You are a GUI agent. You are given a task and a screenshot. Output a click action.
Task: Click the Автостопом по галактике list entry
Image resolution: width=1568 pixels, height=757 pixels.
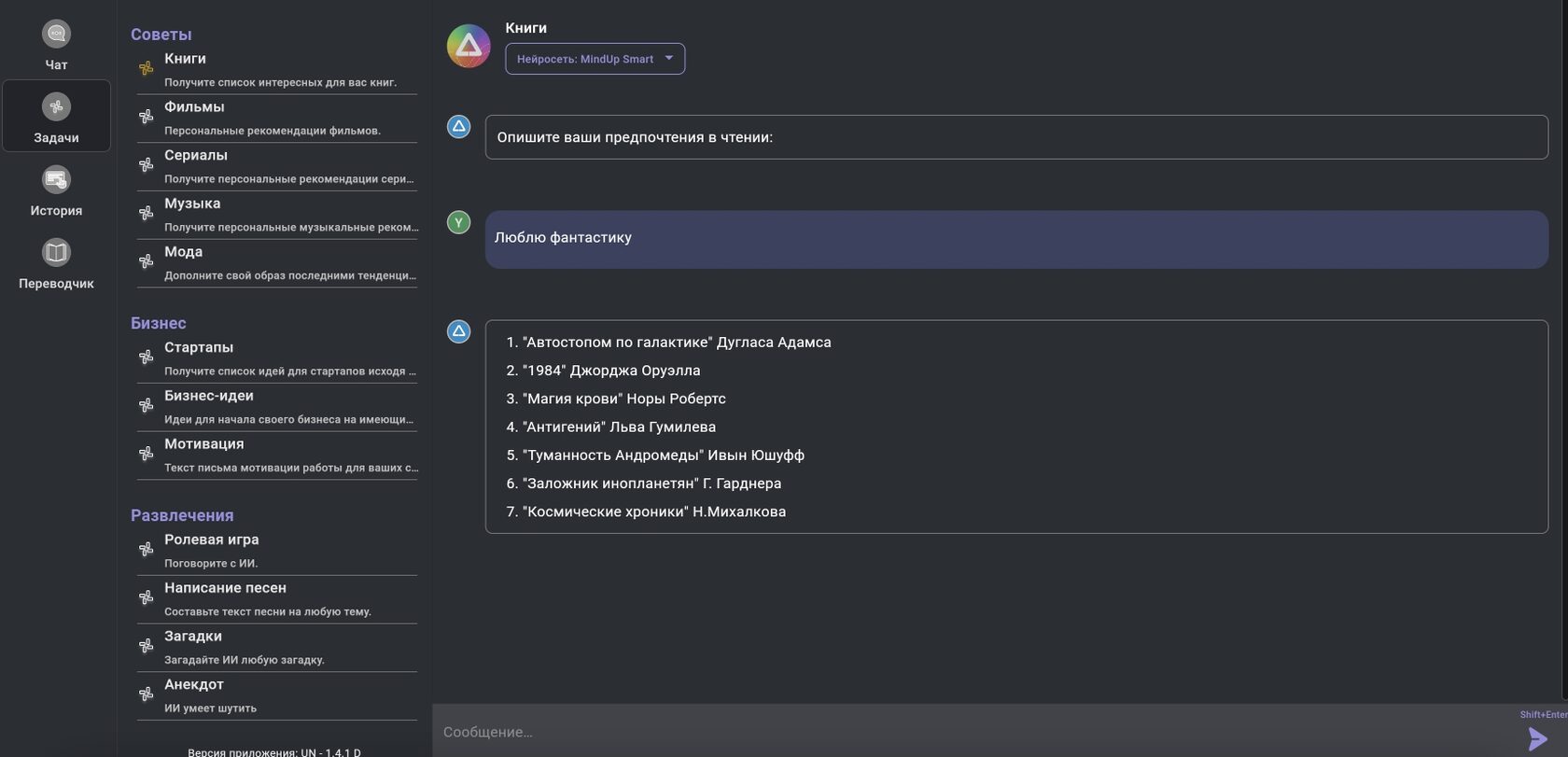668,343
